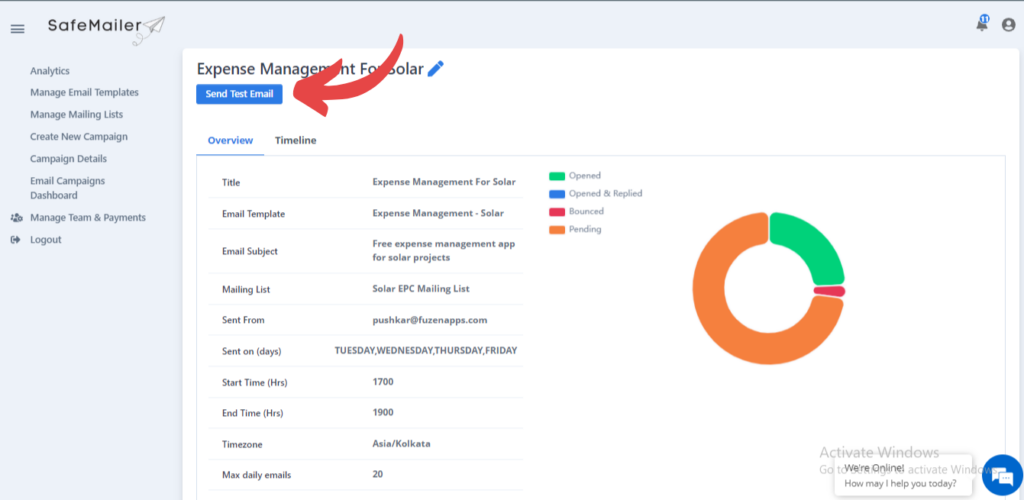Open Create New Campaign page

click(79, 136)
